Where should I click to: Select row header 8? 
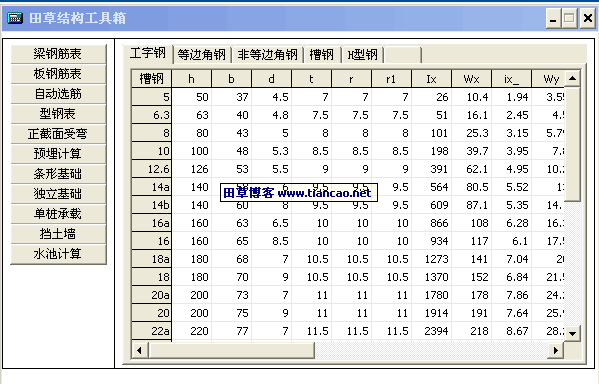tap(152, 133)
